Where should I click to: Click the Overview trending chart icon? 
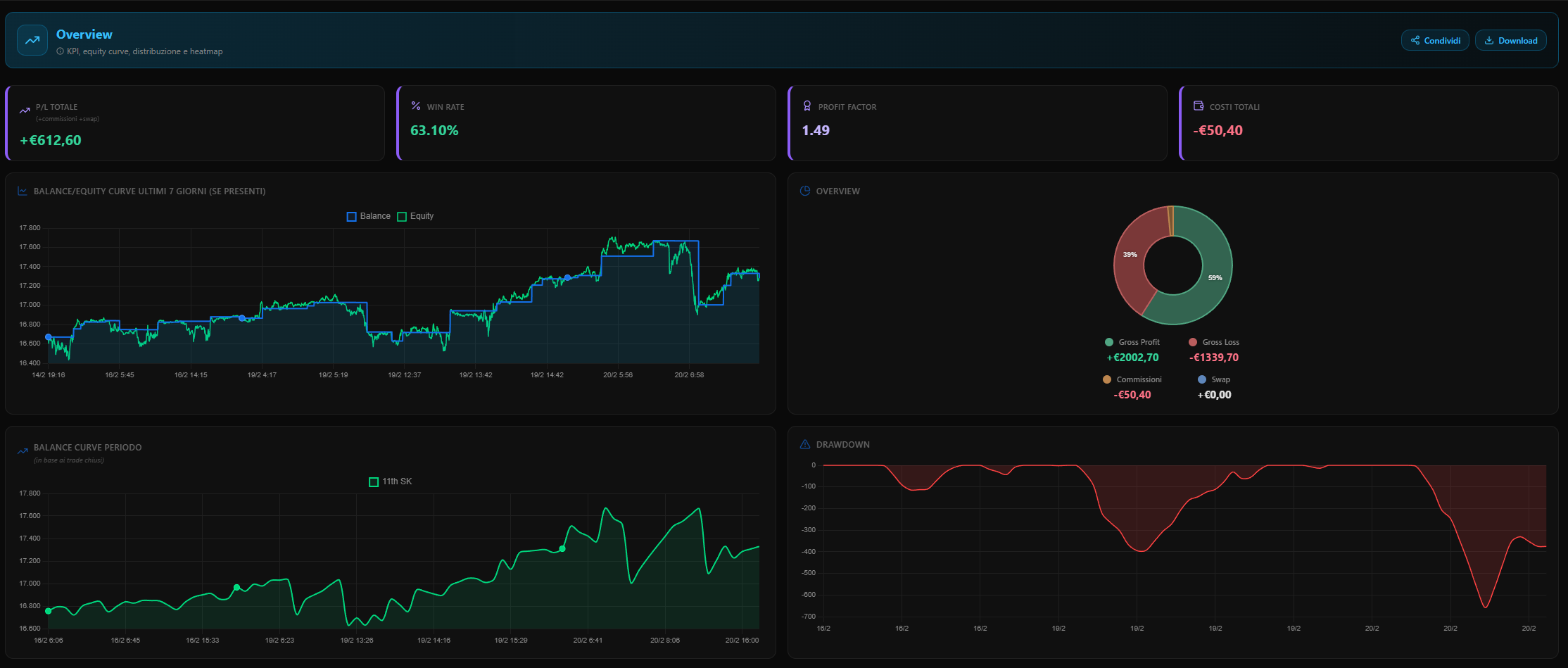click(x=32, y=41)
